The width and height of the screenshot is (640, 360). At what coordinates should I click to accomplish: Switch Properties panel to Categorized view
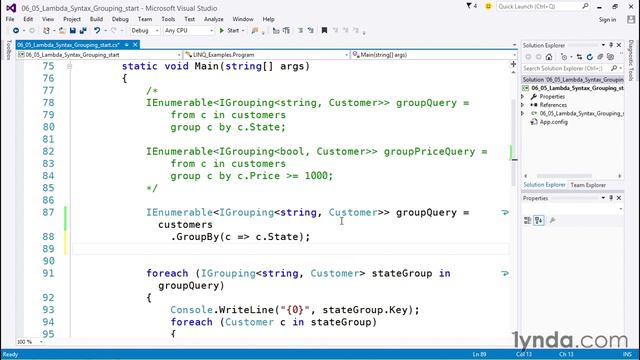click(527, 220)
